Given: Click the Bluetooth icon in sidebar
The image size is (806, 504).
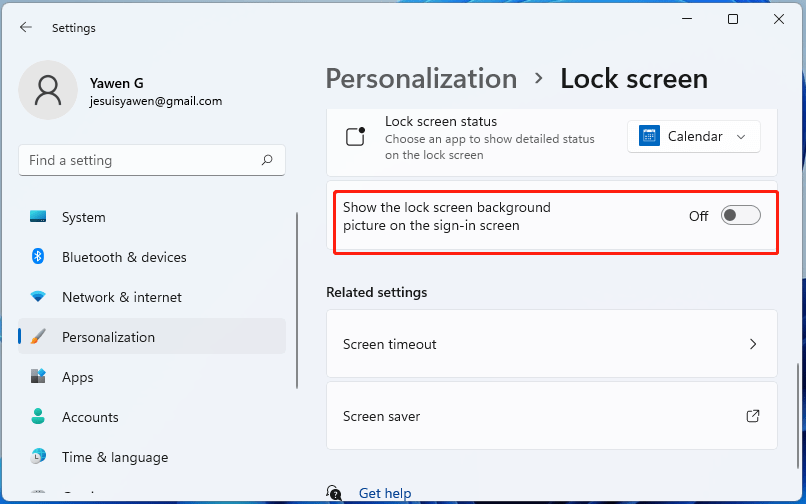Looking at the screenshot, I should (38, 256).
